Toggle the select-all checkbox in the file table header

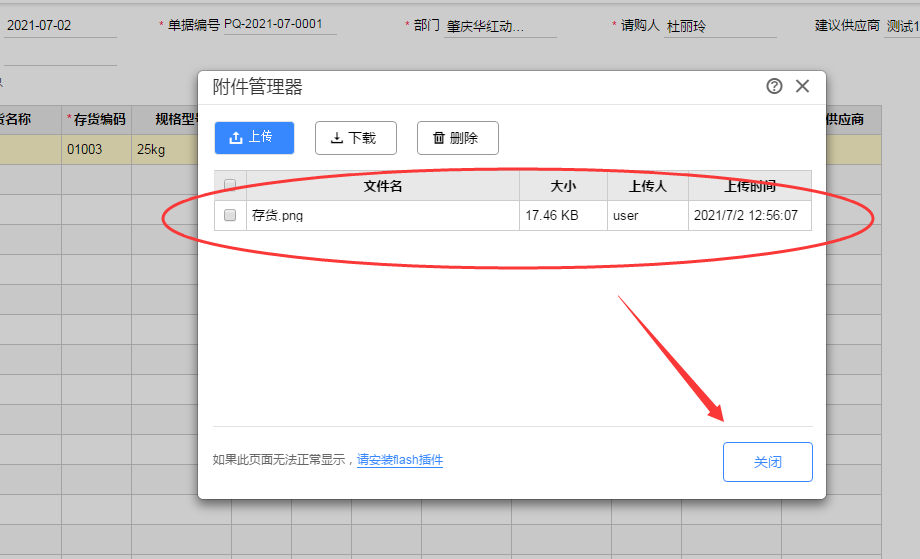coord(230,185)
